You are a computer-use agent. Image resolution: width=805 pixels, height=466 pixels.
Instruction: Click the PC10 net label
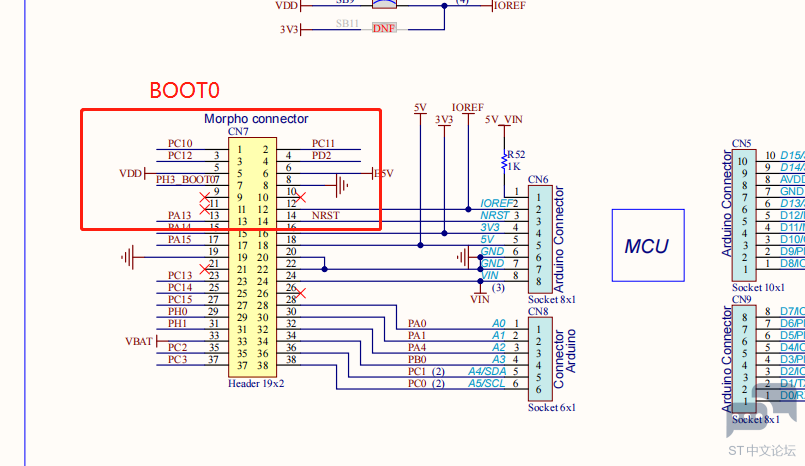click(x=180, y=143)
